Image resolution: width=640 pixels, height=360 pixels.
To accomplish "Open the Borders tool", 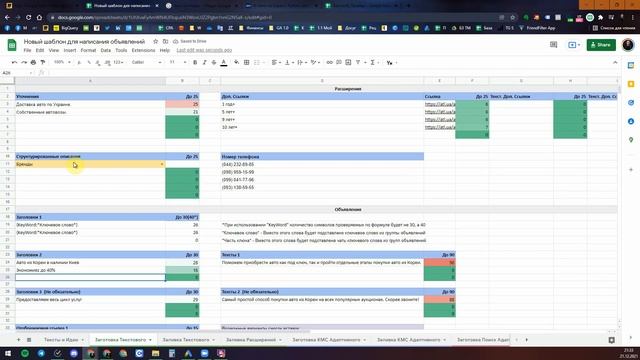I will tap(247, 62).
